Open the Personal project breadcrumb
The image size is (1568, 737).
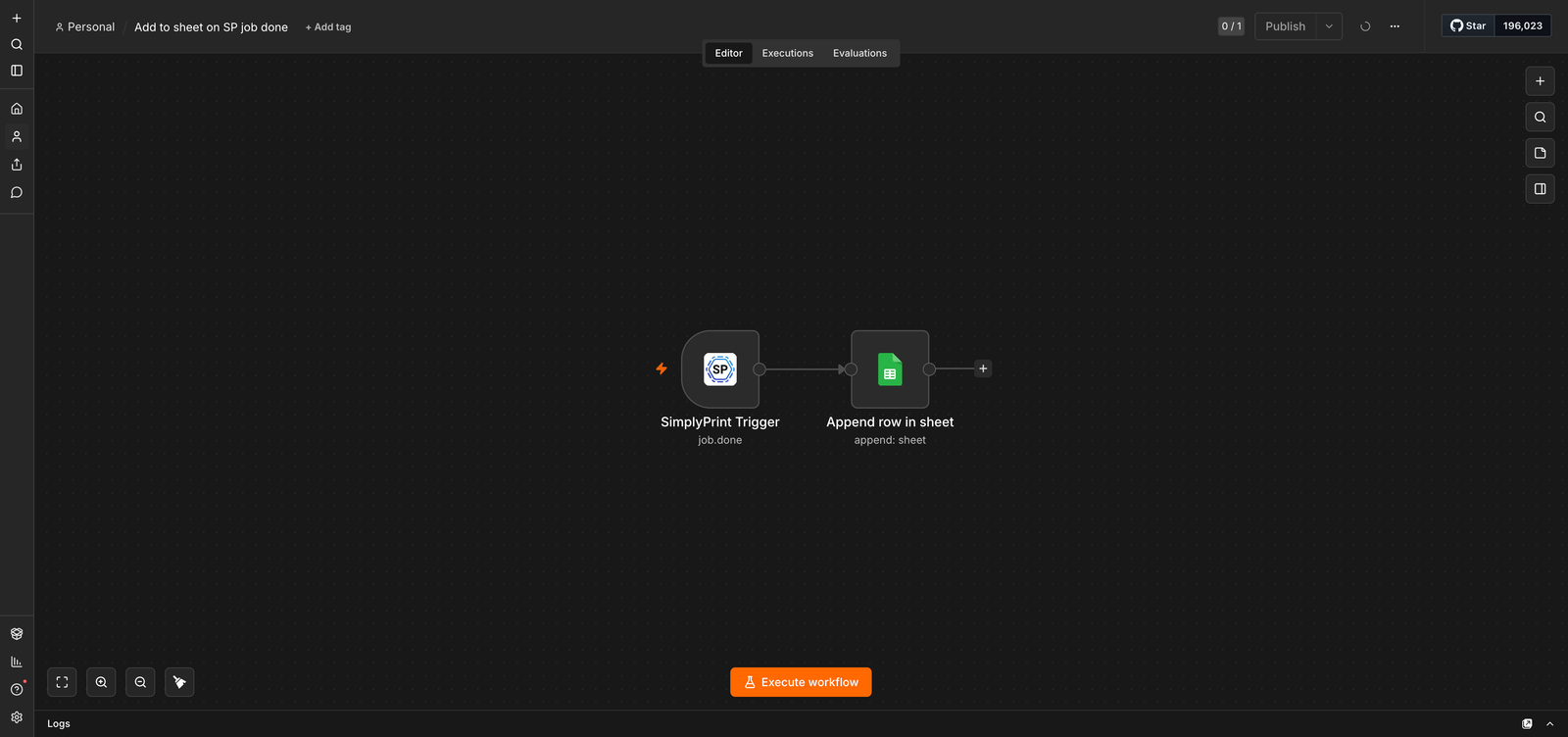click(85, 27)
